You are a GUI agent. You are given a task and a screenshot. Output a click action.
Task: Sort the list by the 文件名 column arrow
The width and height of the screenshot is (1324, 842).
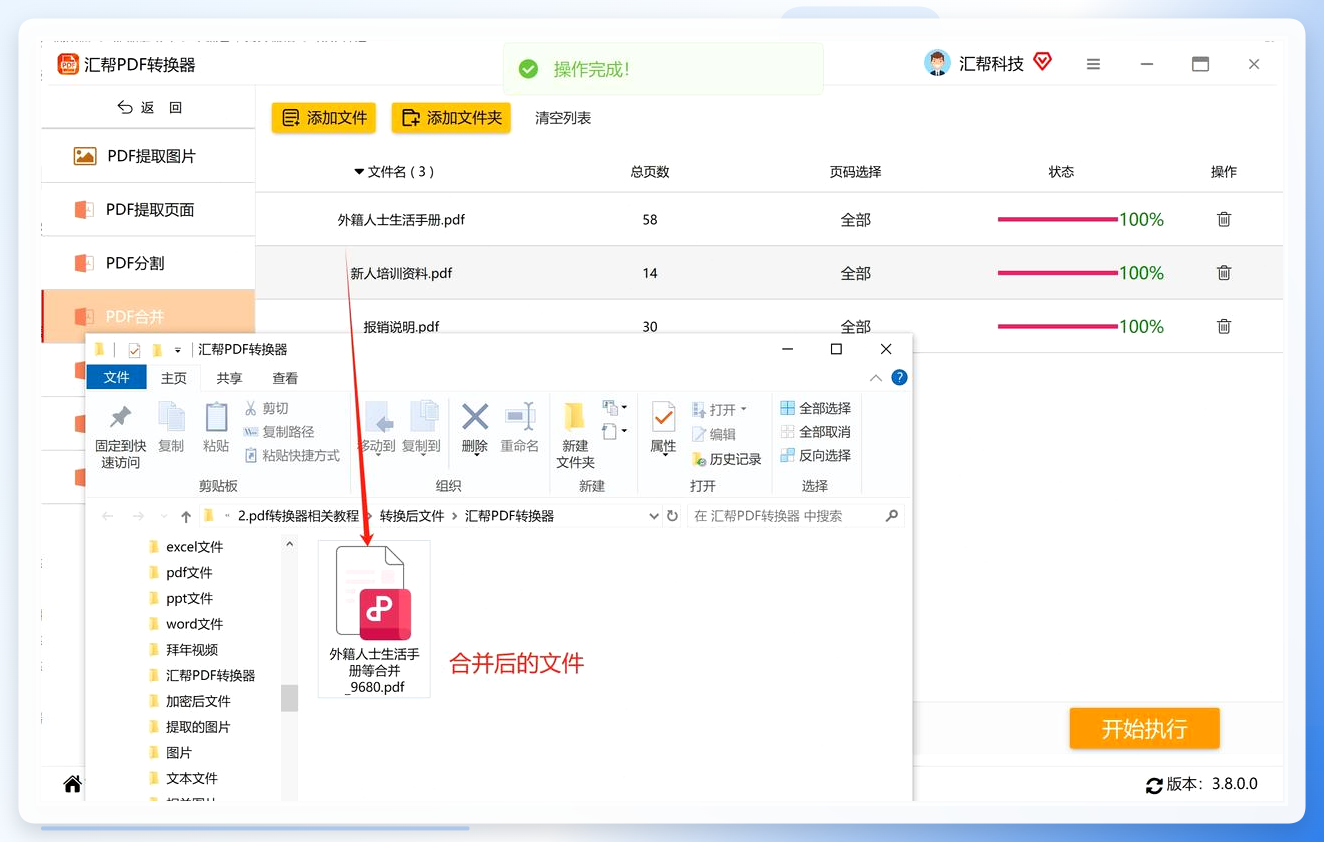359,172
